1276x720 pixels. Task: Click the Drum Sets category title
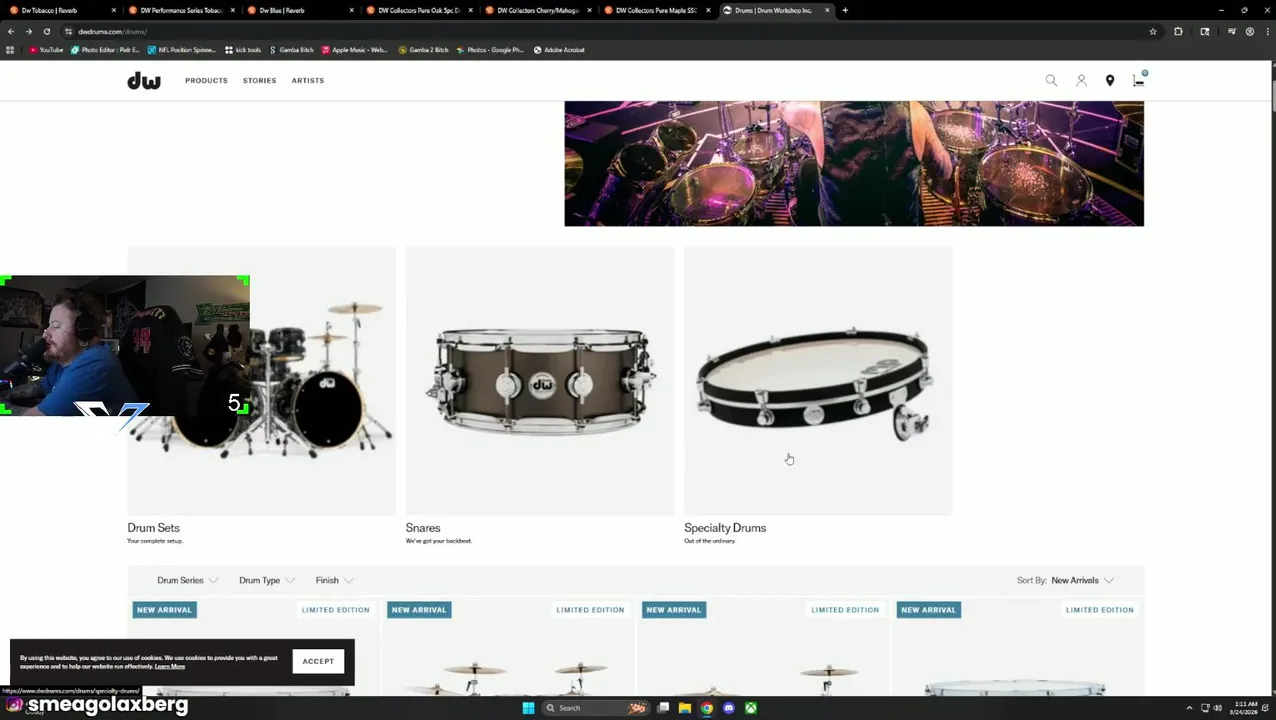tap(153, 528)
